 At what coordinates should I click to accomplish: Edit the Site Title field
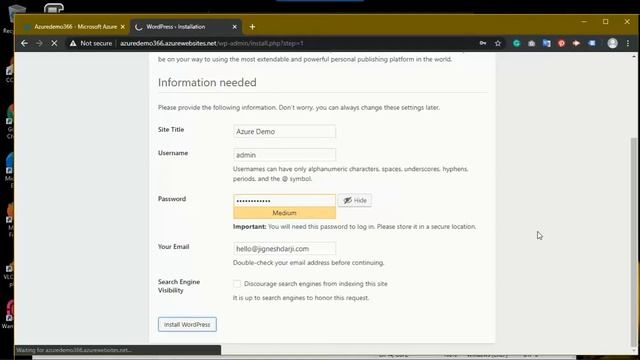pyautogui.click(x=284, y=131)
